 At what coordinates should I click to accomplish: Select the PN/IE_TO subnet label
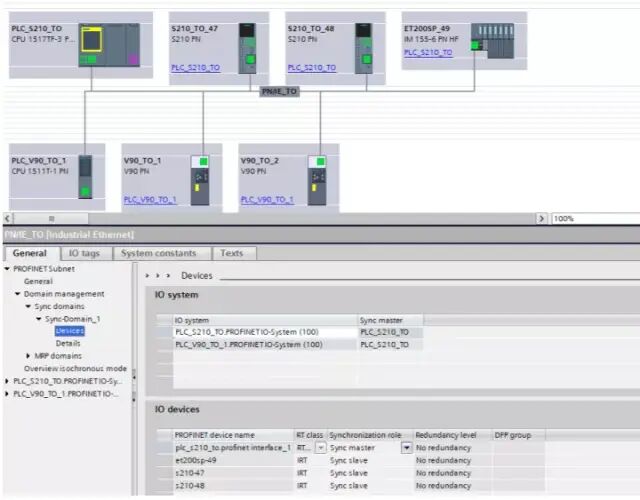(280, 91)
